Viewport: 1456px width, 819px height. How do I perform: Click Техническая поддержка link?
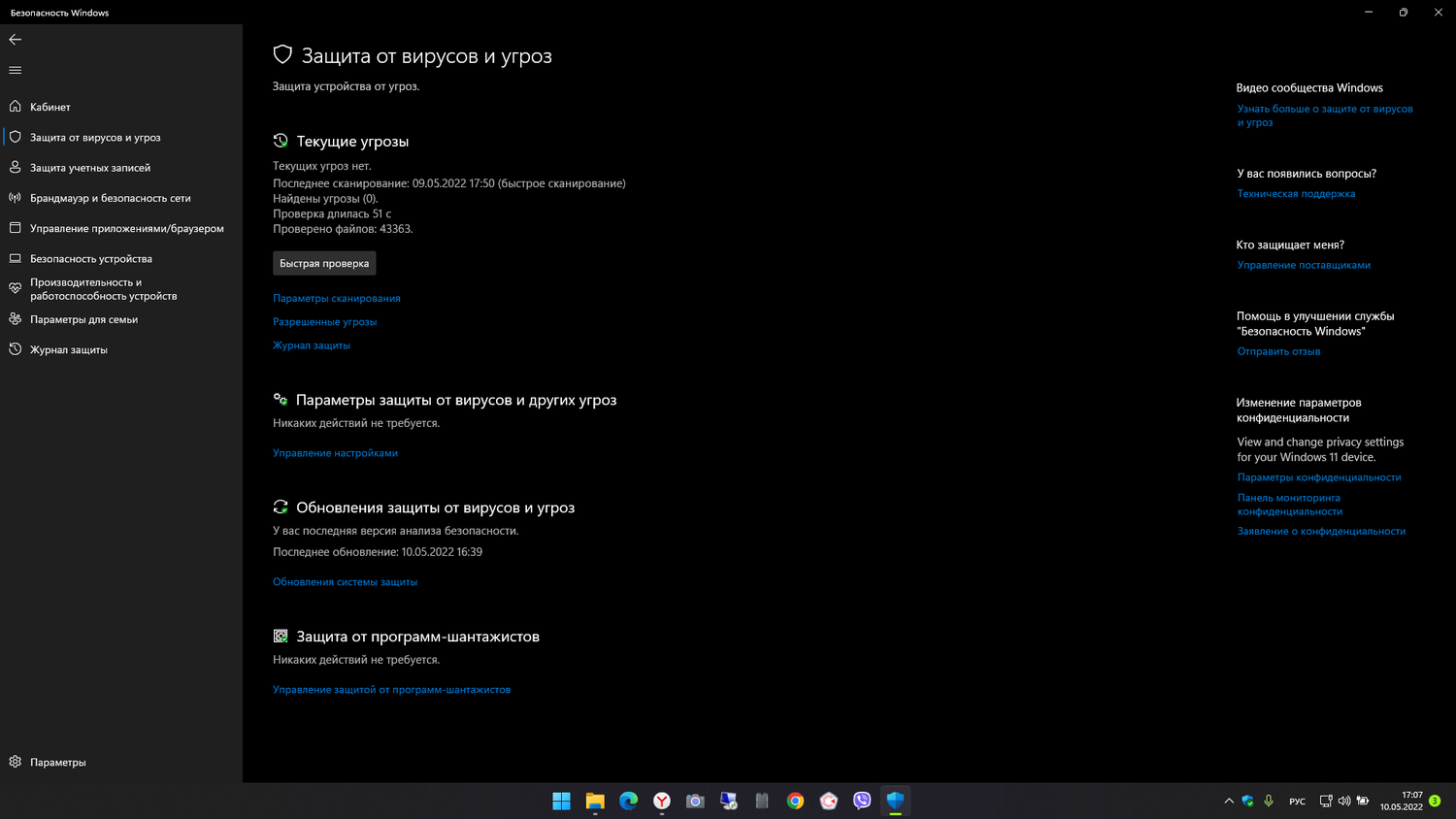click(x=1296, y=194)
